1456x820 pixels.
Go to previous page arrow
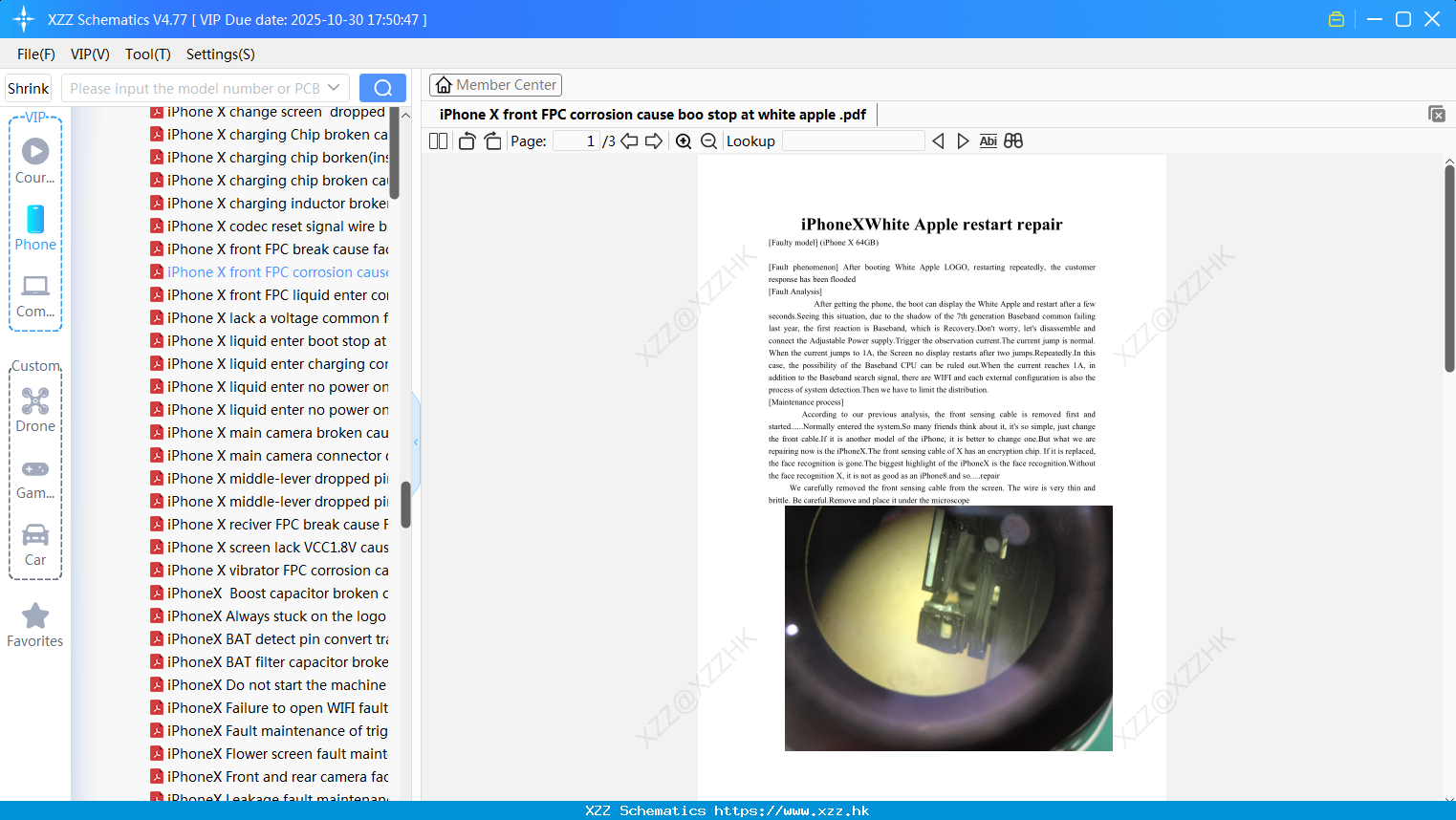pos(629,141)
